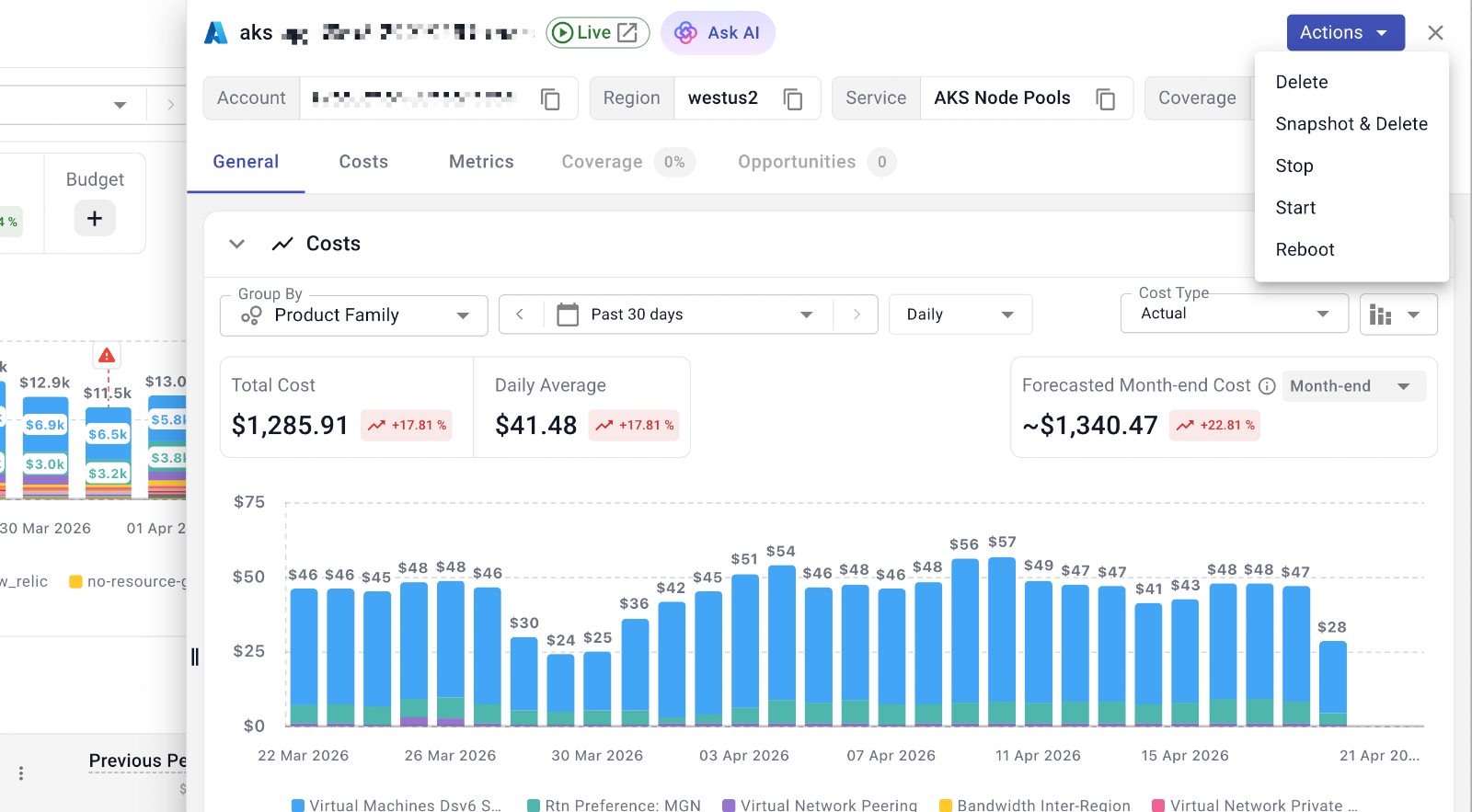
Task: Click the Costs trend line icon
Action: tap(282, 244)
